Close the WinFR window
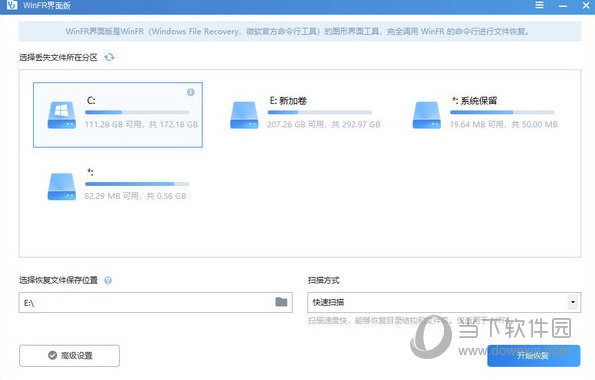 [x=586, y=5]
